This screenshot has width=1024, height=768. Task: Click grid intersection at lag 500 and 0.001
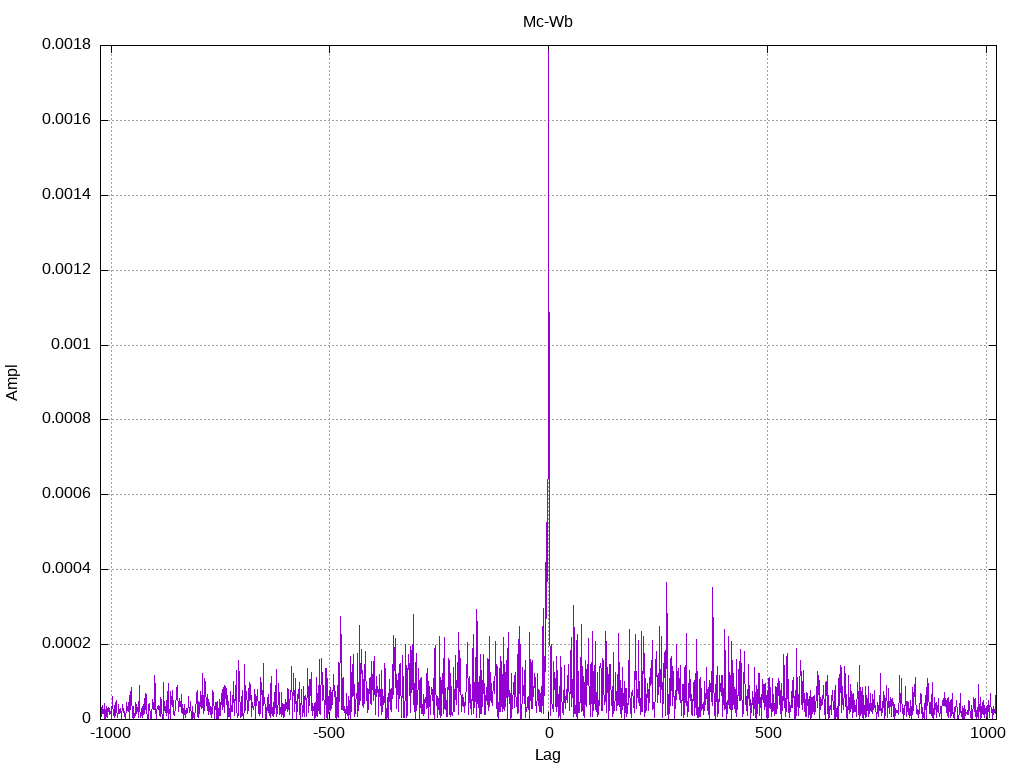coord(767,345)
